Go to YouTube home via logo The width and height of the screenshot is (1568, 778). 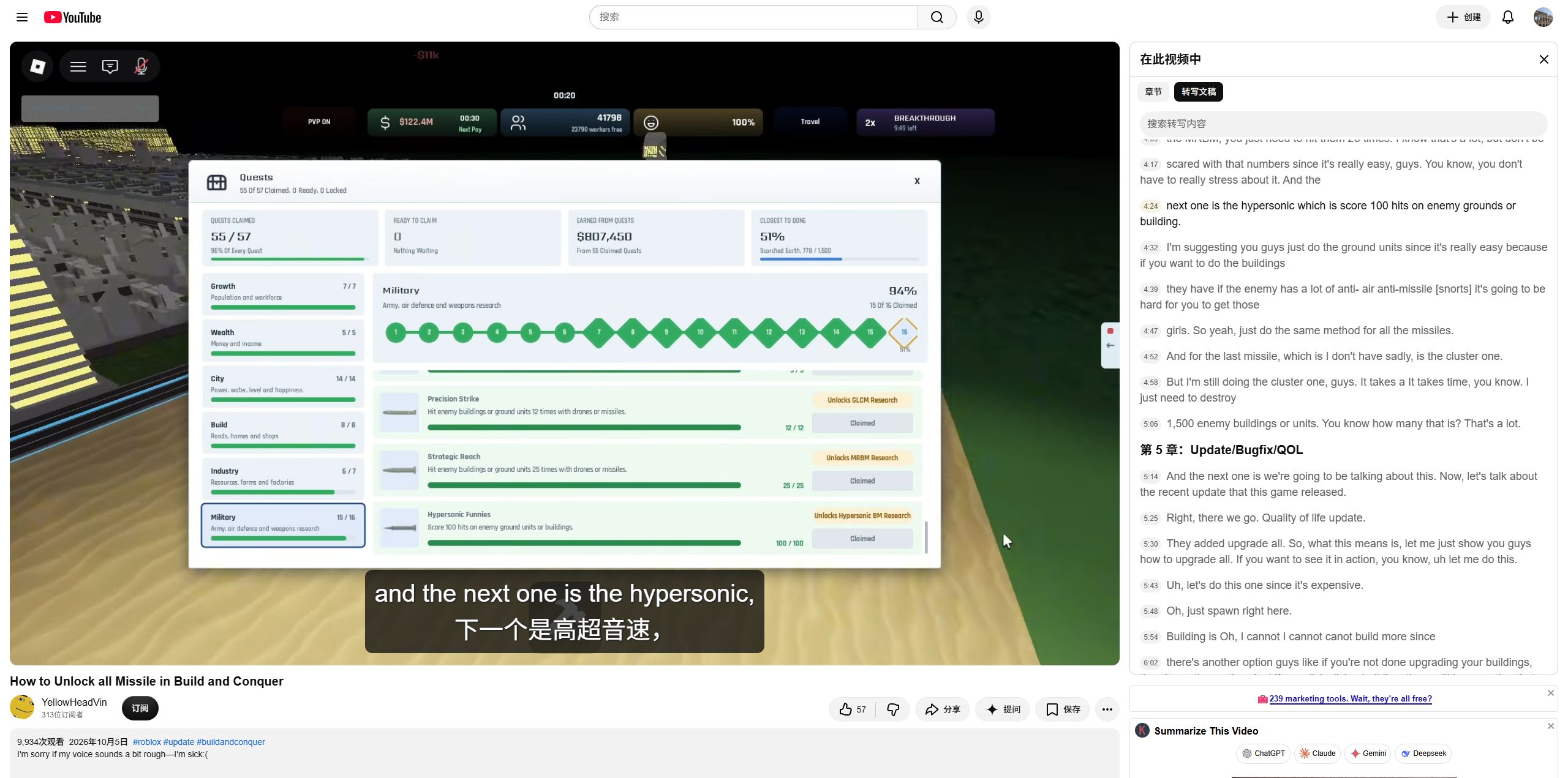72,17
